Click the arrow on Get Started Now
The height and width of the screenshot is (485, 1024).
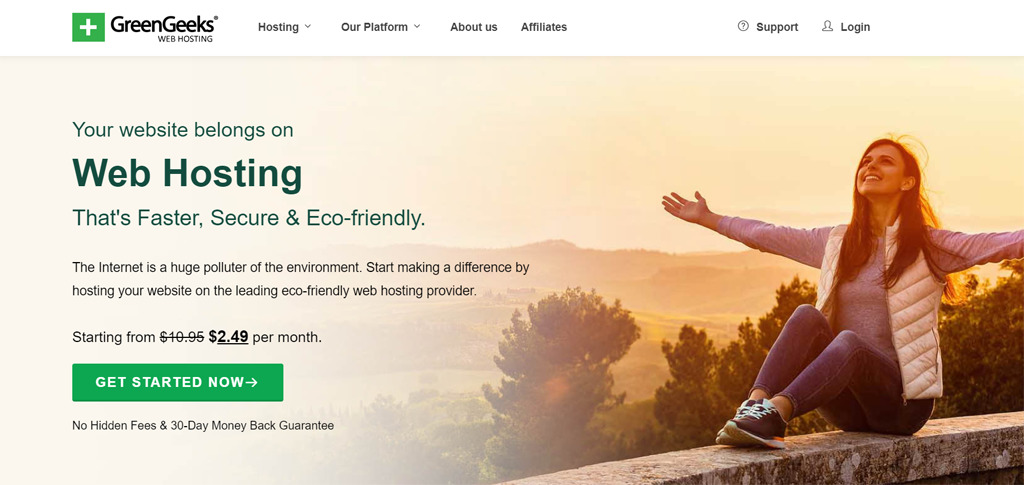(251, 383)
